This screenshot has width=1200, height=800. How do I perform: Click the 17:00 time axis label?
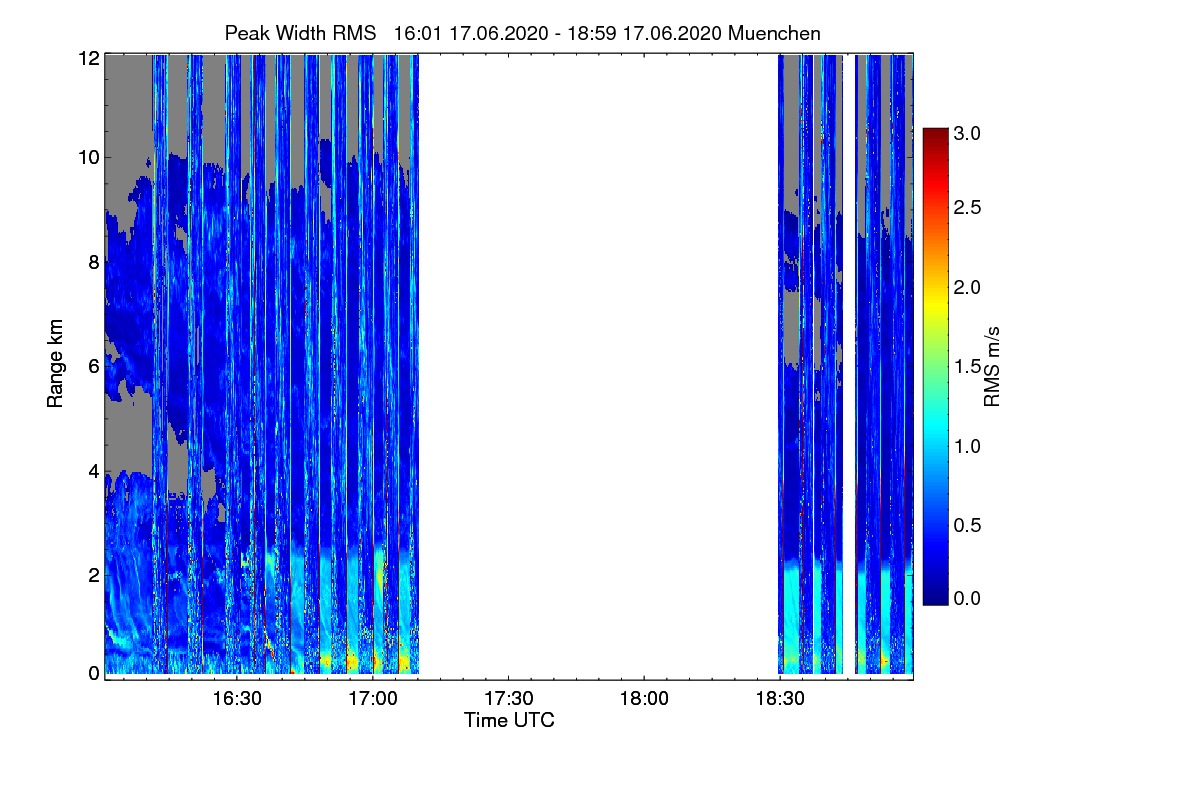click(x=373, y=700)
